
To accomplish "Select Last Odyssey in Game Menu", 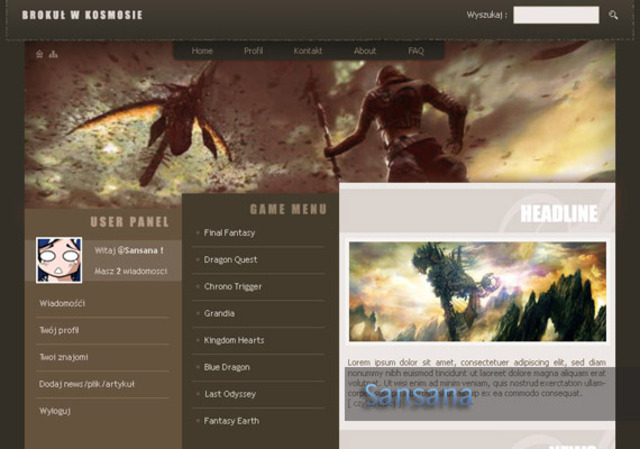I will click(x=230, y=394).
